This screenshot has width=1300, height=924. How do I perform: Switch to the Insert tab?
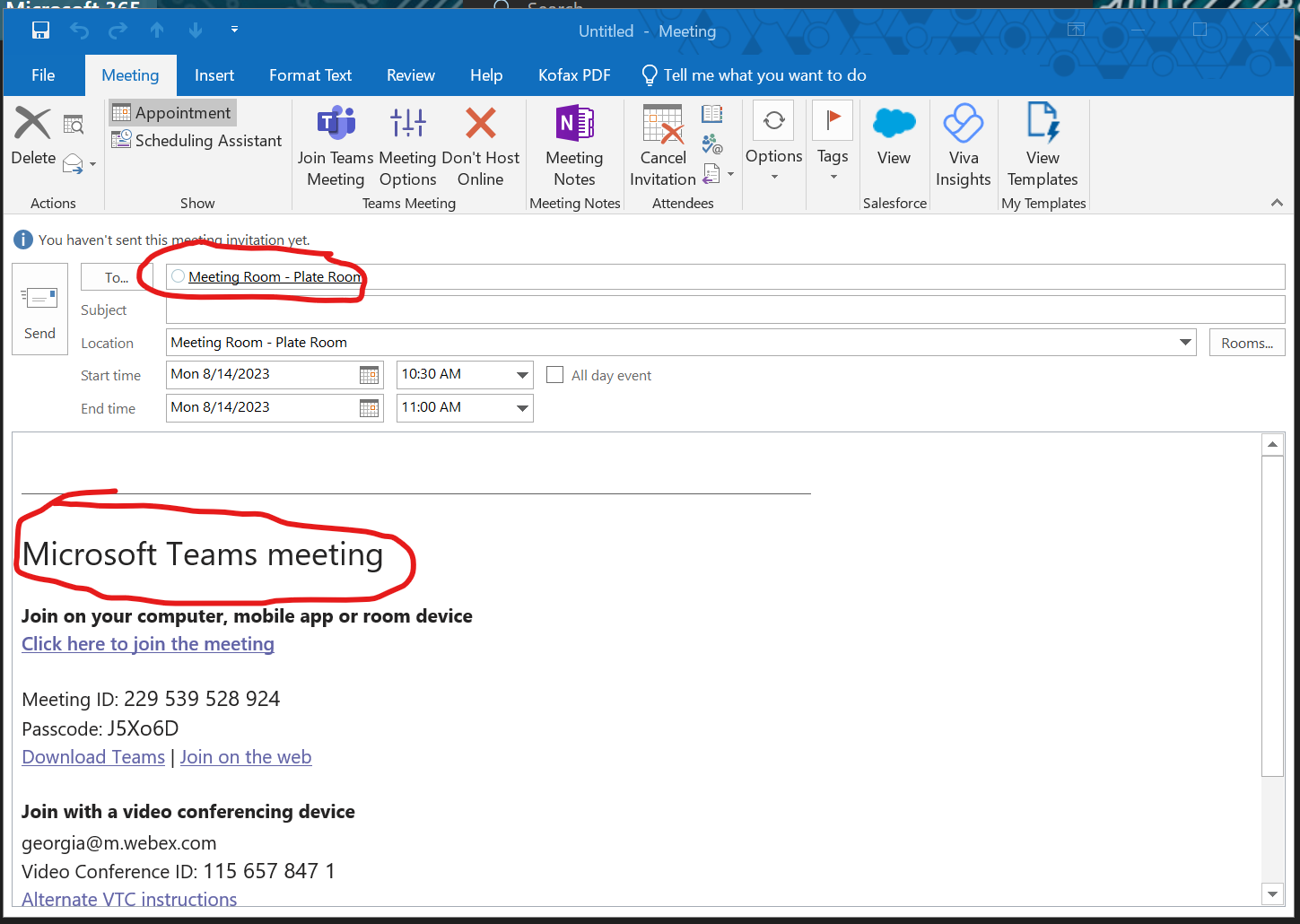coord(214,75)
